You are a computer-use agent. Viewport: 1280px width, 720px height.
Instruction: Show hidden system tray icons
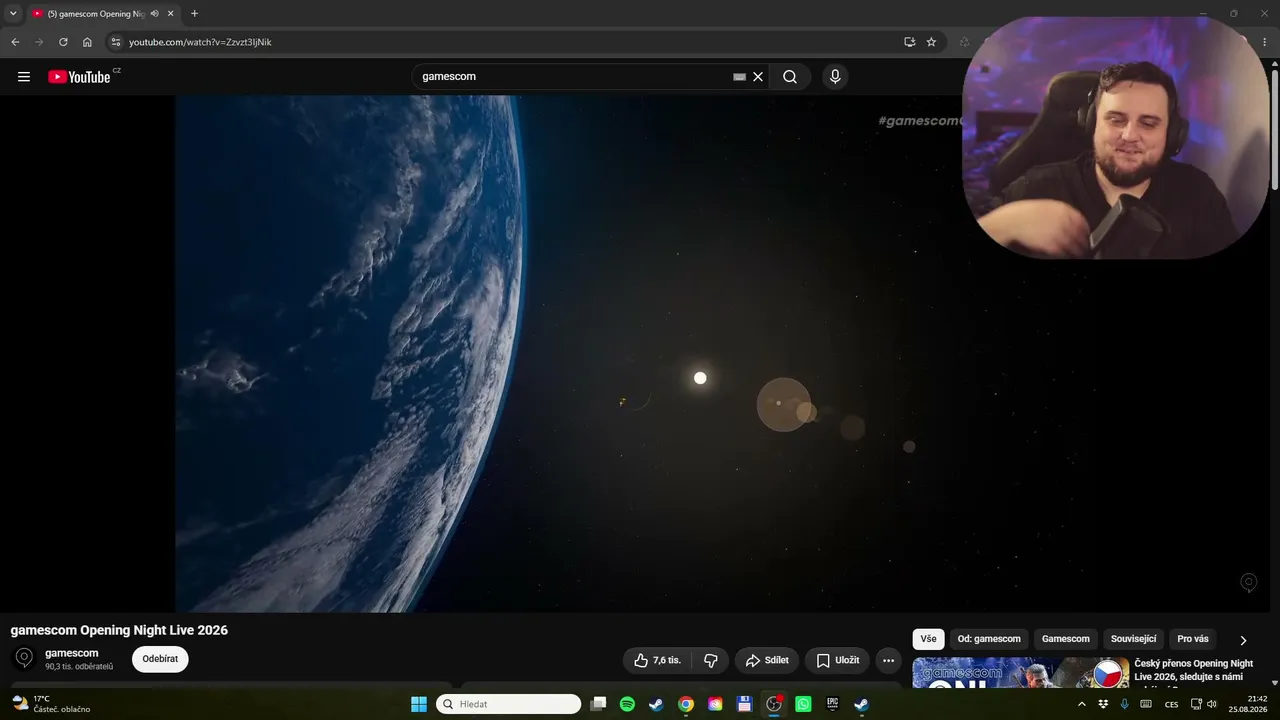(1081, 704)
